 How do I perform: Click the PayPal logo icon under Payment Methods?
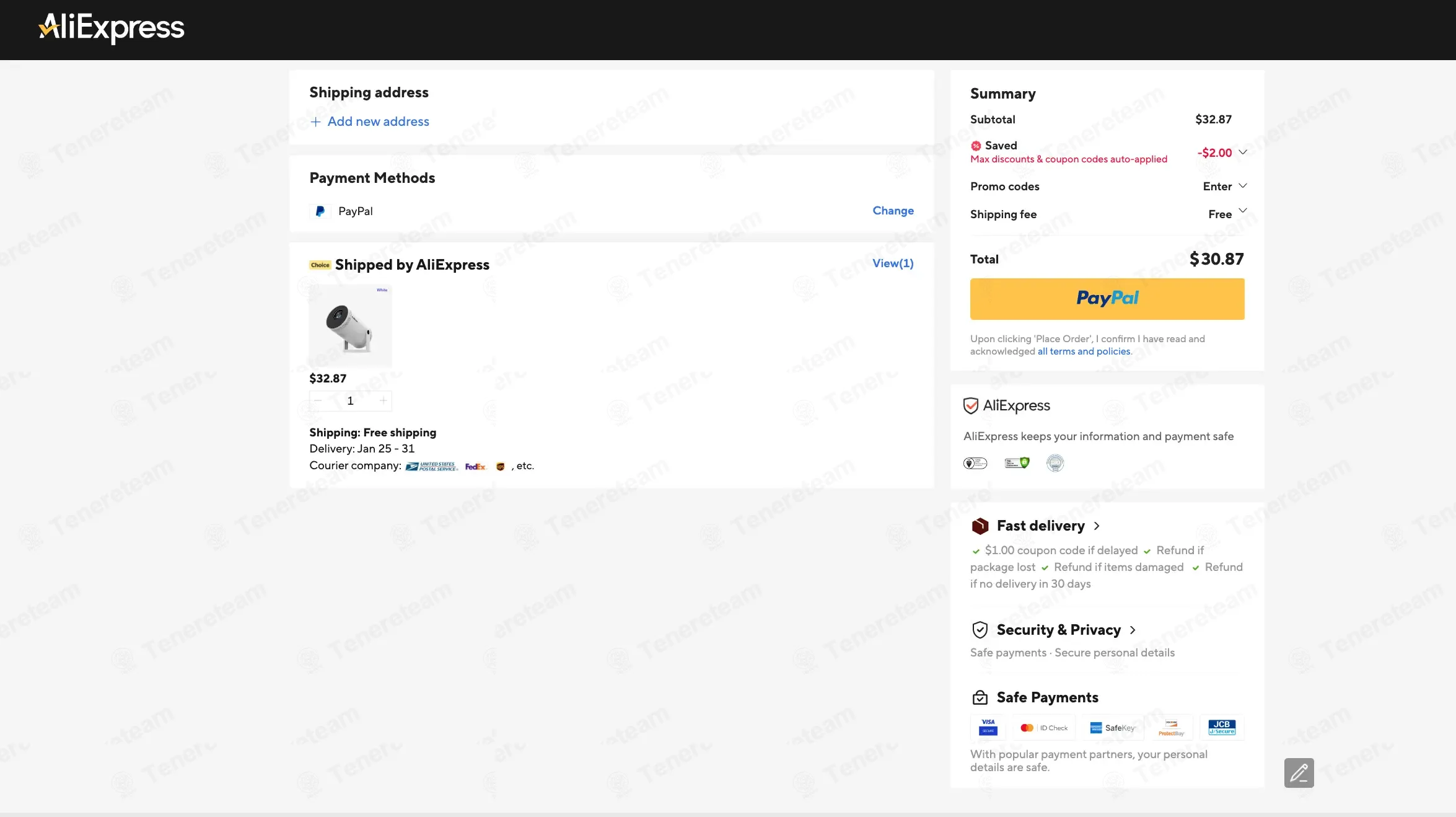coord(320,211)
